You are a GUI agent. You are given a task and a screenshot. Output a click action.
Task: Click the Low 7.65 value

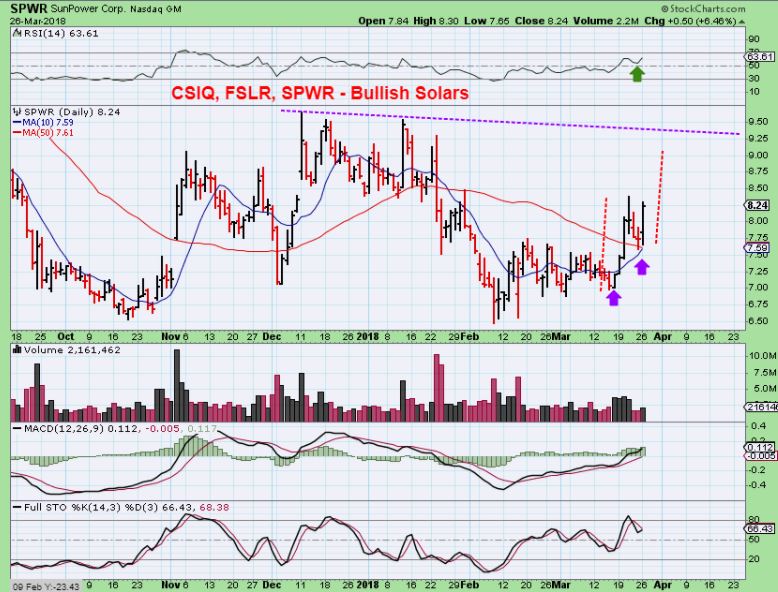(486, 21)
